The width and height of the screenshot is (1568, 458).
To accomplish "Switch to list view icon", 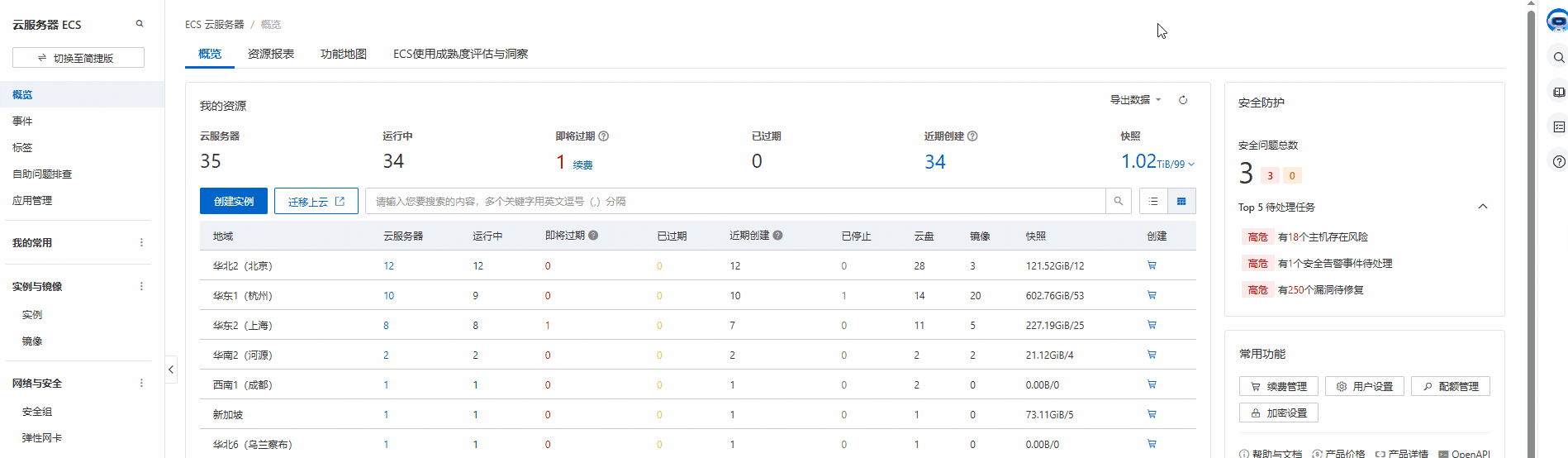I will (x=1153, y=201).
